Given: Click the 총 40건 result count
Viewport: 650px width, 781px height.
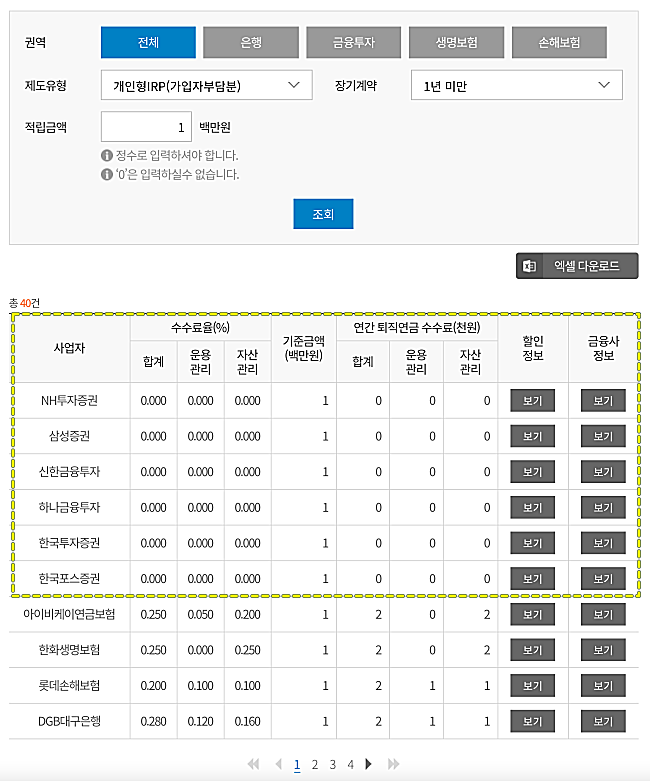Looking at the screenshot, I should pos(24,303).
